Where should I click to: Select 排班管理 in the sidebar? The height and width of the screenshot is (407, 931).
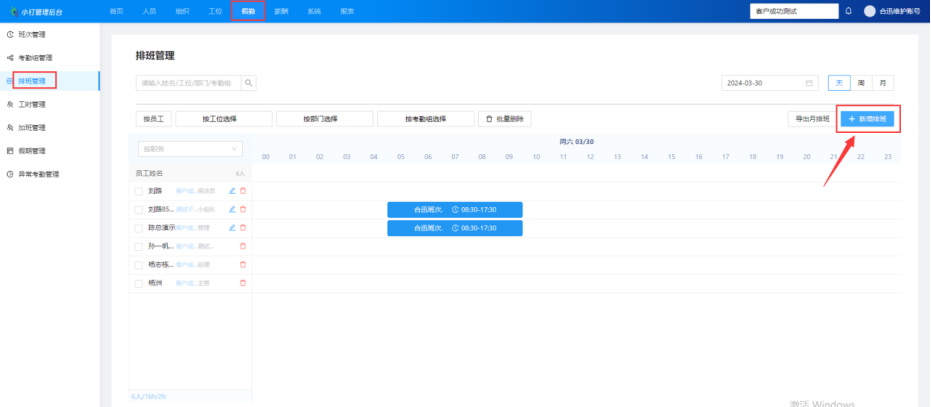coord(50,81)
